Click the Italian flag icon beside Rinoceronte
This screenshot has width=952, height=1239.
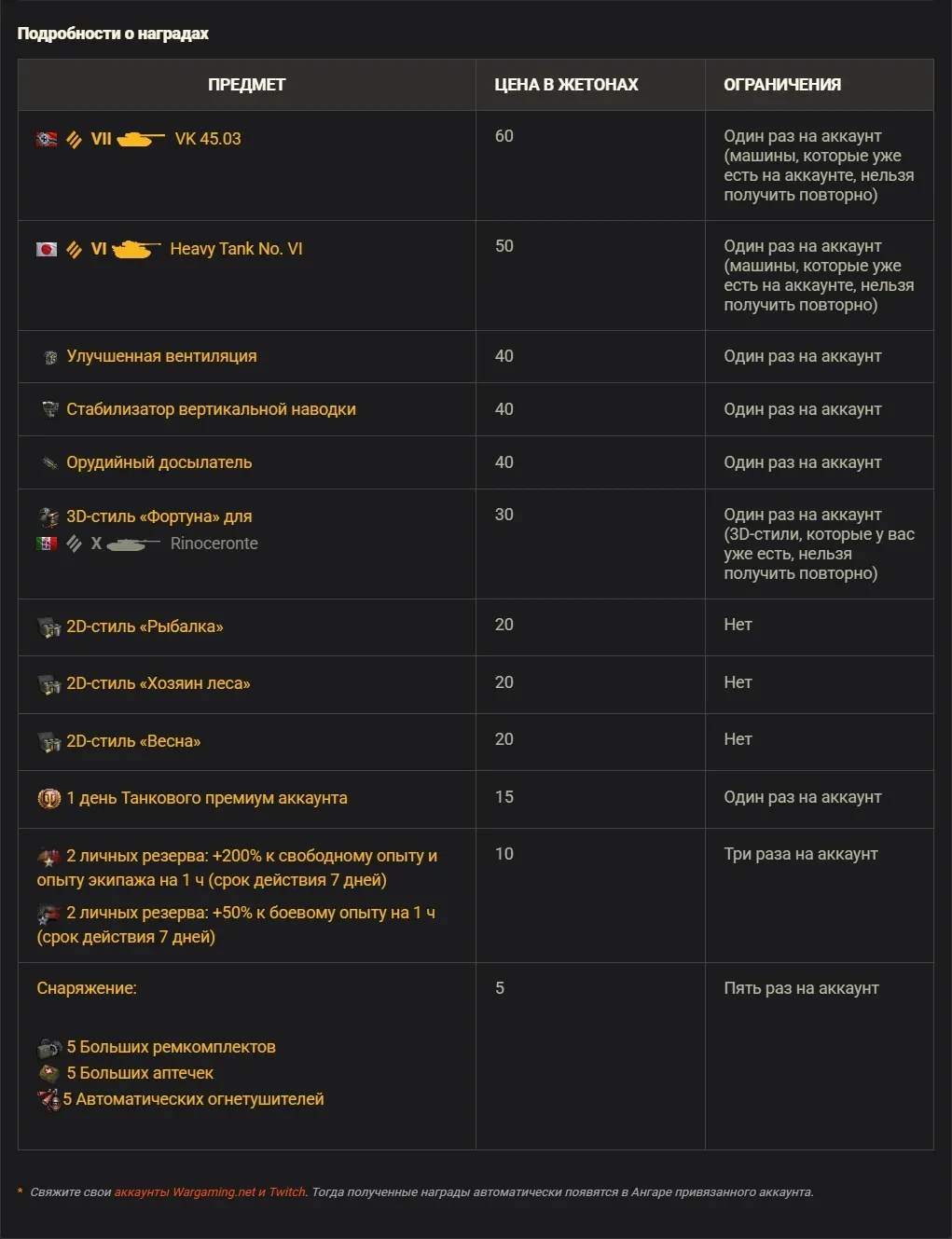[47, 544]
